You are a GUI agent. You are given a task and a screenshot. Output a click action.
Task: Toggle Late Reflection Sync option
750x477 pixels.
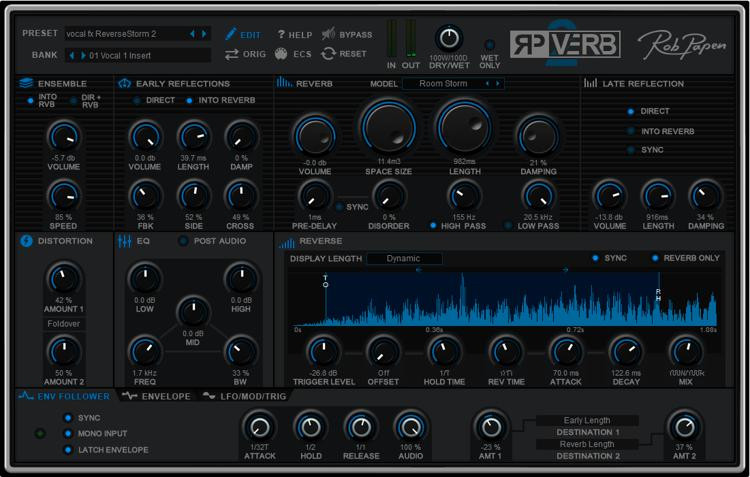click(631, 150)
